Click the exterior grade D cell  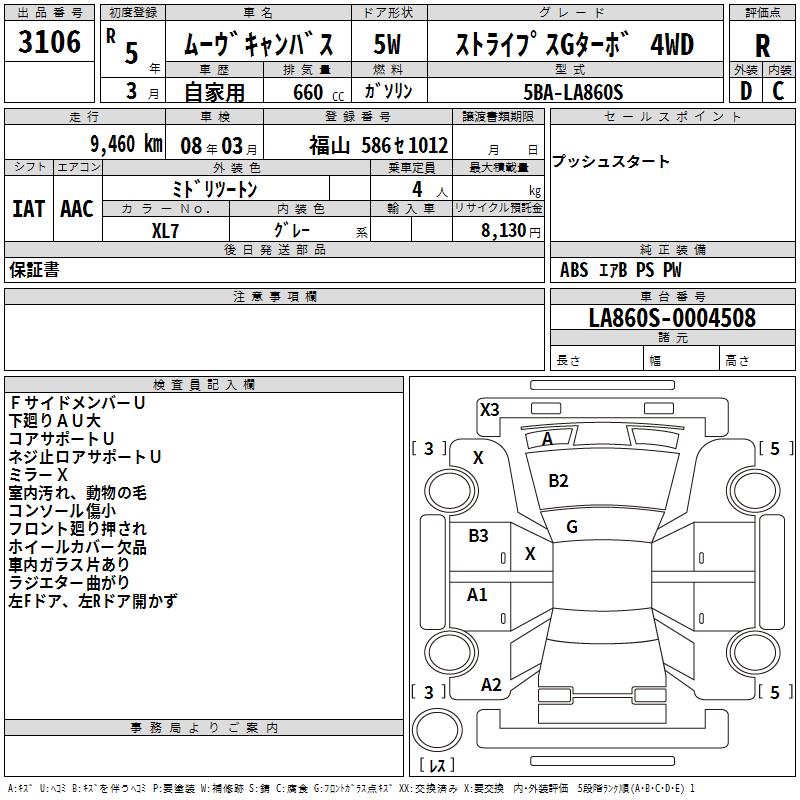coord(745,91)
